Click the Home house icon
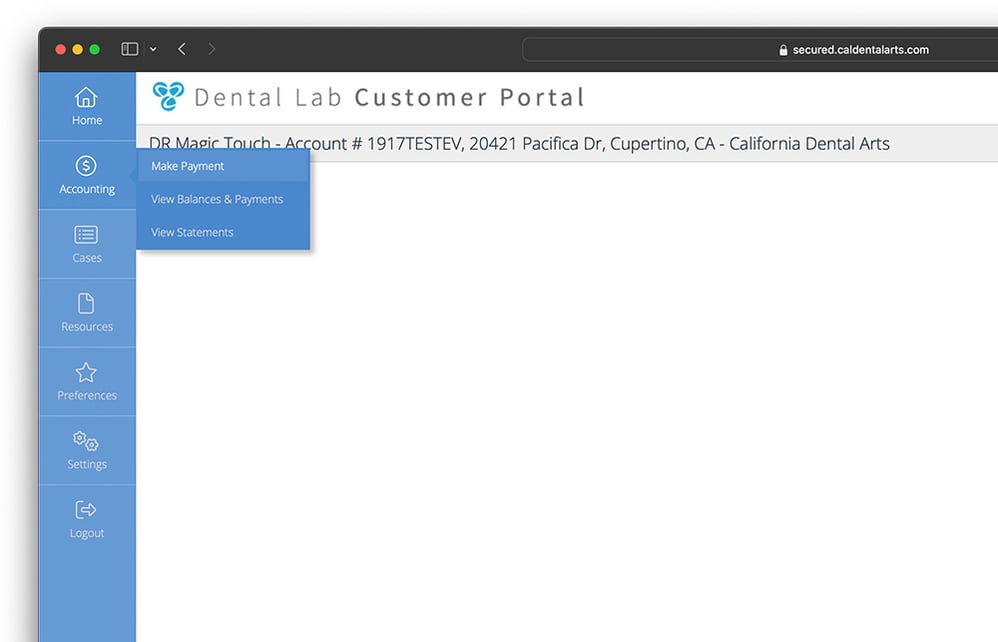The height and width of the screenshot is (642, 998). 86,97
